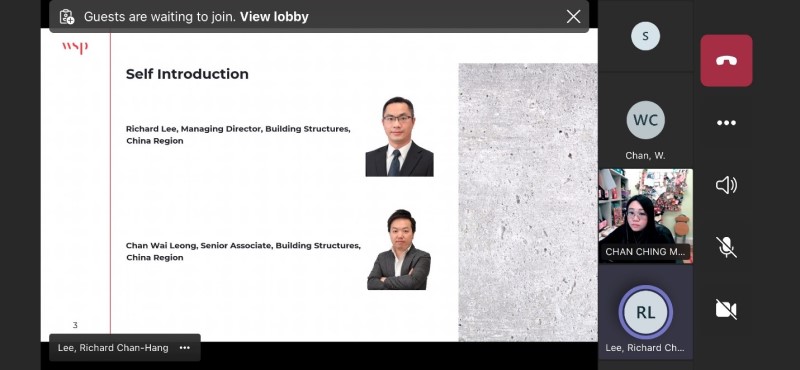Turn on the camera

coord(726,309)
